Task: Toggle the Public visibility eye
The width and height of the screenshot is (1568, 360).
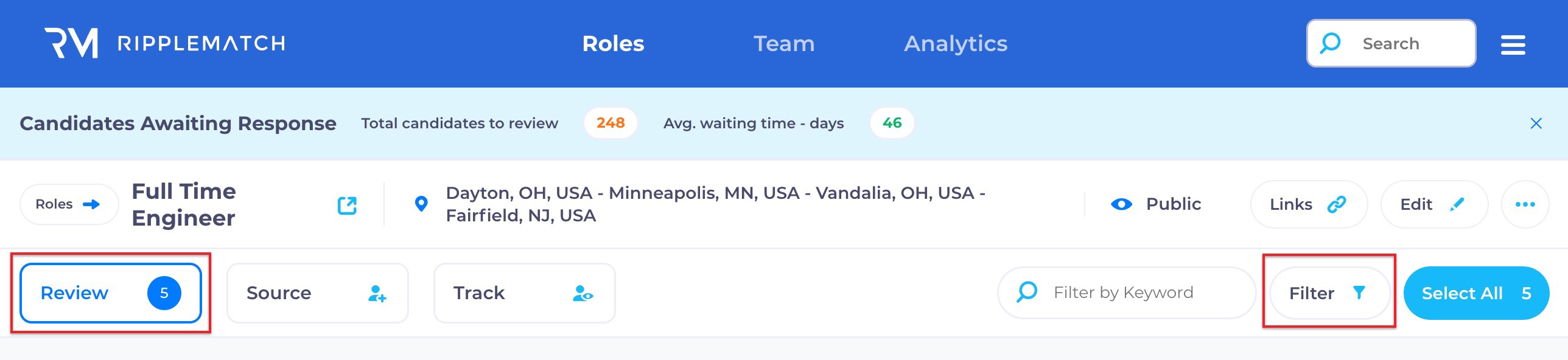Action: (x=1121, y=204)
